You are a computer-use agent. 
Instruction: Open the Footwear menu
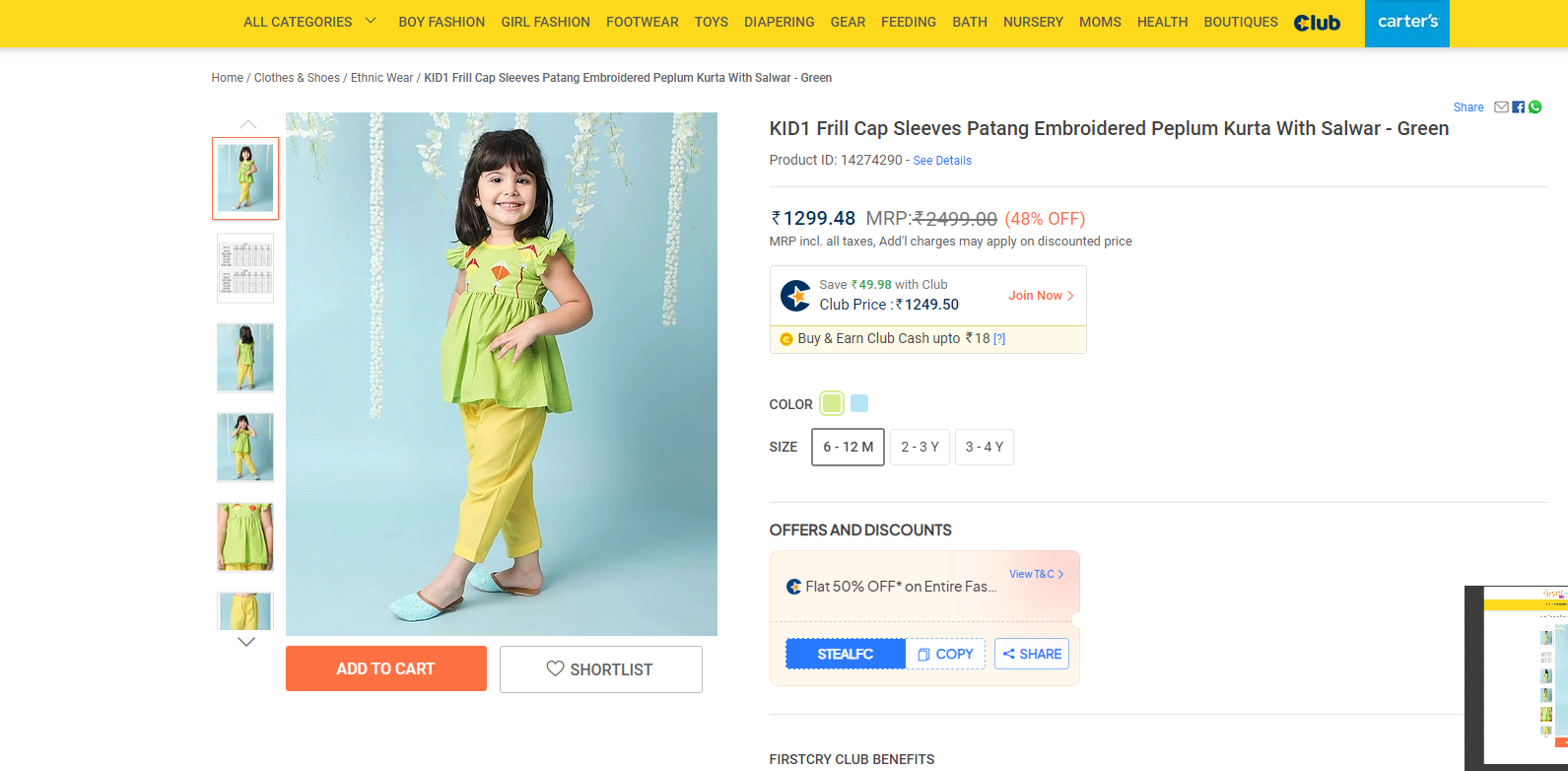click(x=642, y=22)
